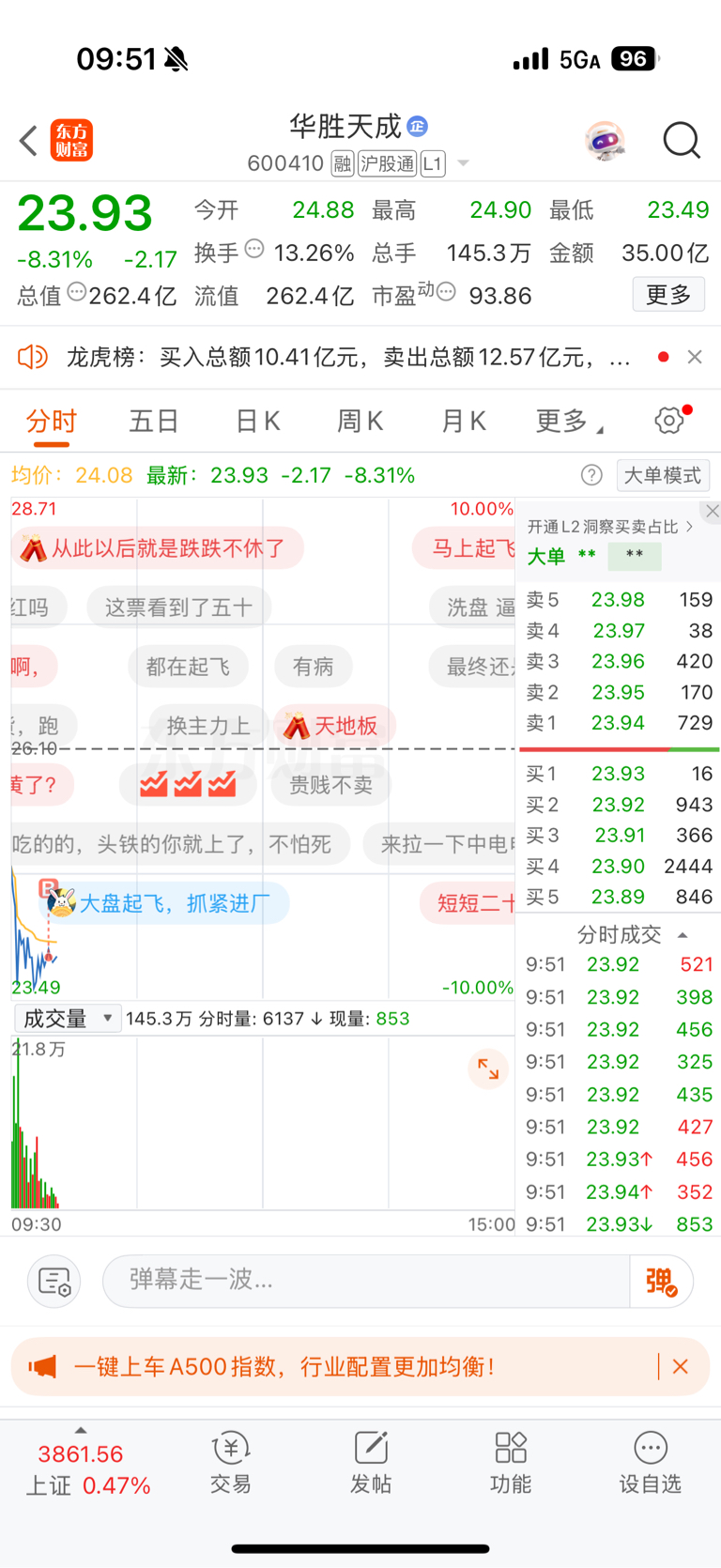Tap the battery 96 status indicator

tap(635, 59)
